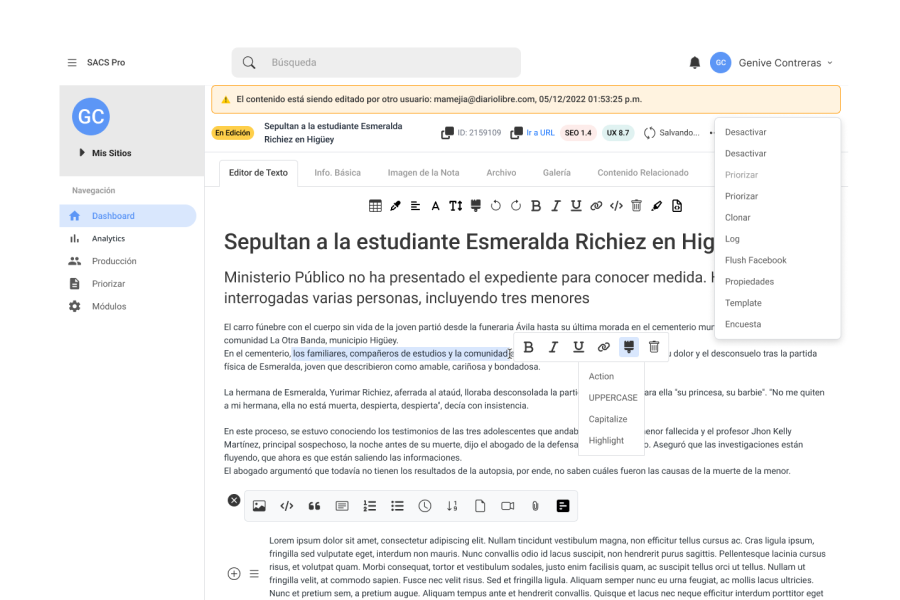
Task: Toggle the hamburger menu beside SACS Pro
Action: 72,63
